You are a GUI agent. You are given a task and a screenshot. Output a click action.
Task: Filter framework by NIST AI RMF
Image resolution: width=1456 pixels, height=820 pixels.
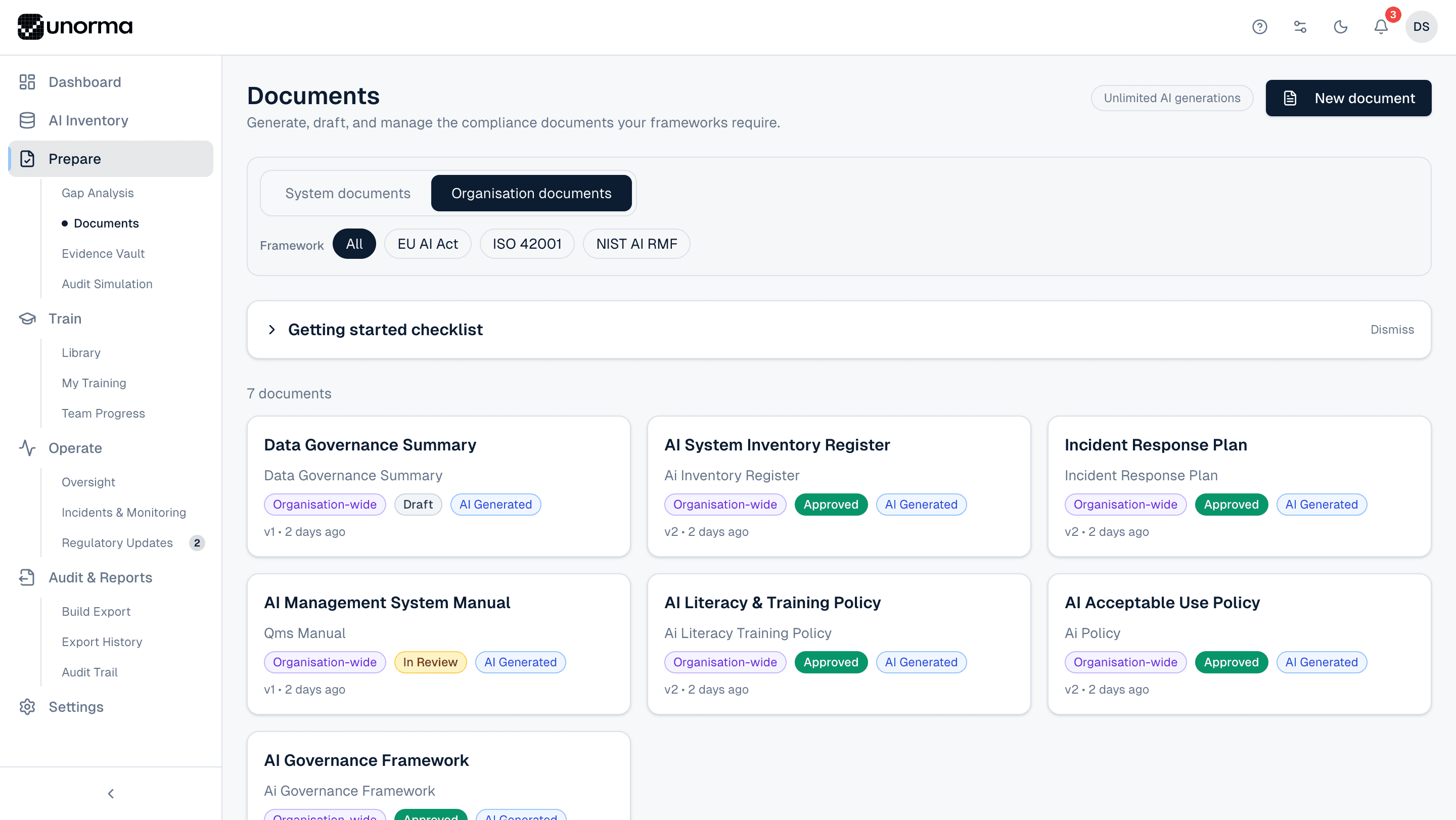point(636,244)
